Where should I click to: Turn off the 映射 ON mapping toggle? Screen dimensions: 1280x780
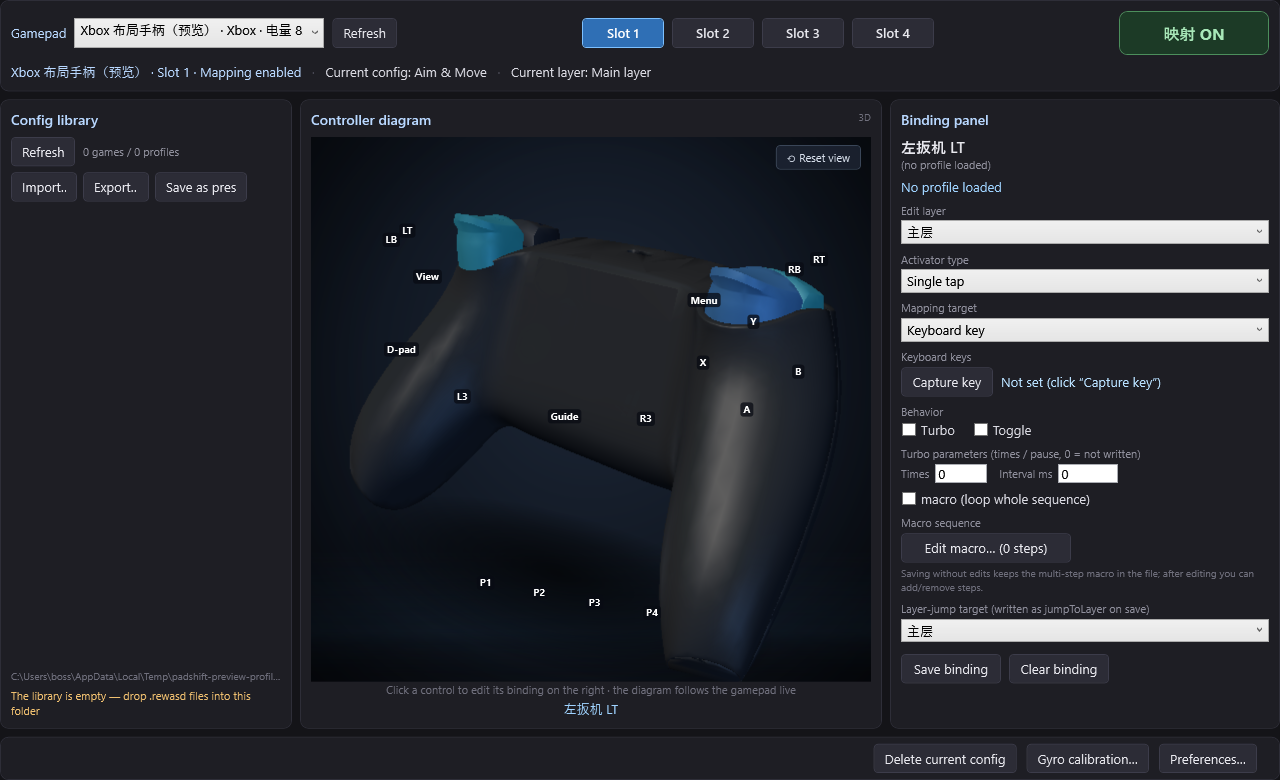click(x=1194, y=33)
